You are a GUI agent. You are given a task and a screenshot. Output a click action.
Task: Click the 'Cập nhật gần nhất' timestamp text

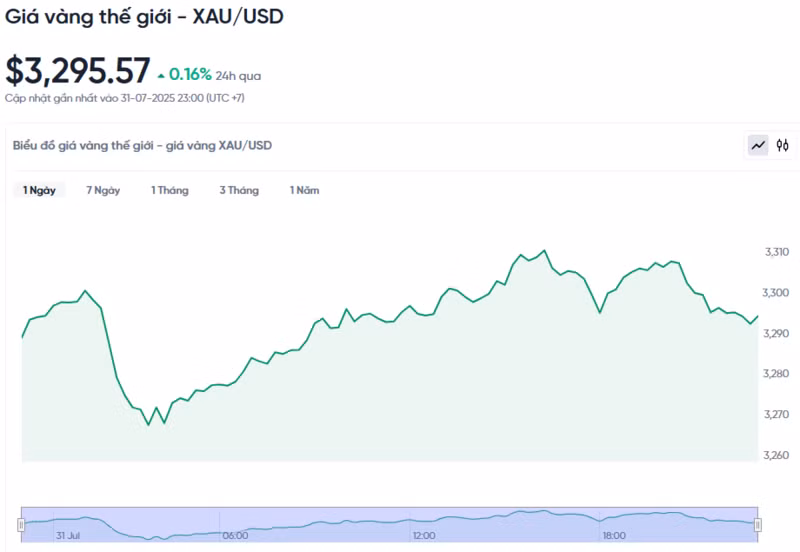pyautogui.click(x=124, y=98)
